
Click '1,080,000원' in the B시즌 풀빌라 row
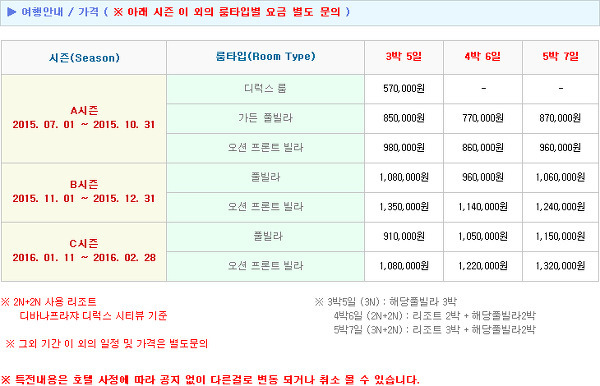coord(404,178)
